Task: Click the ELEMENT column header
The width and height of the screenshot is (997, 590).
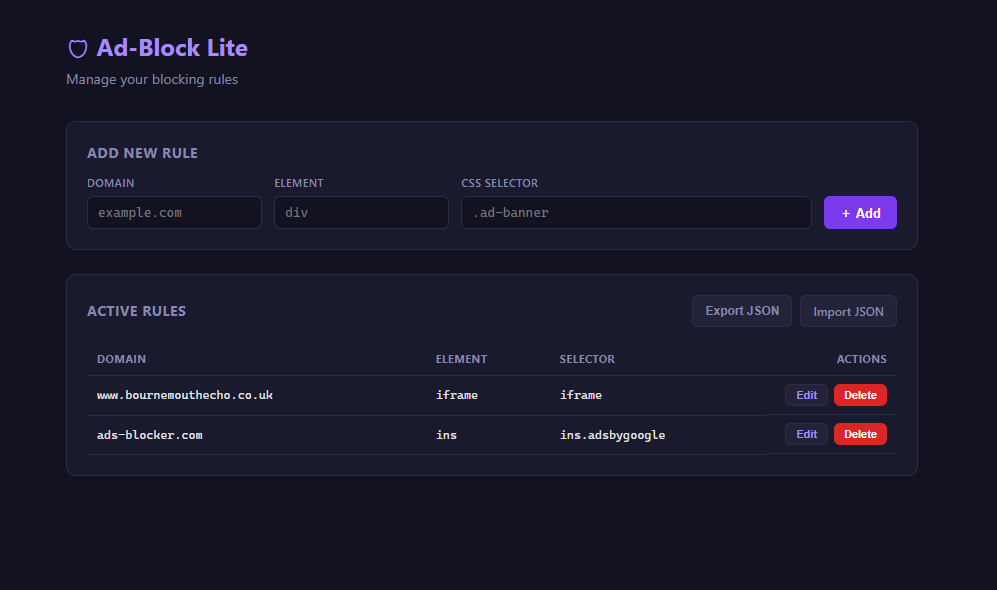Action: 461,358
